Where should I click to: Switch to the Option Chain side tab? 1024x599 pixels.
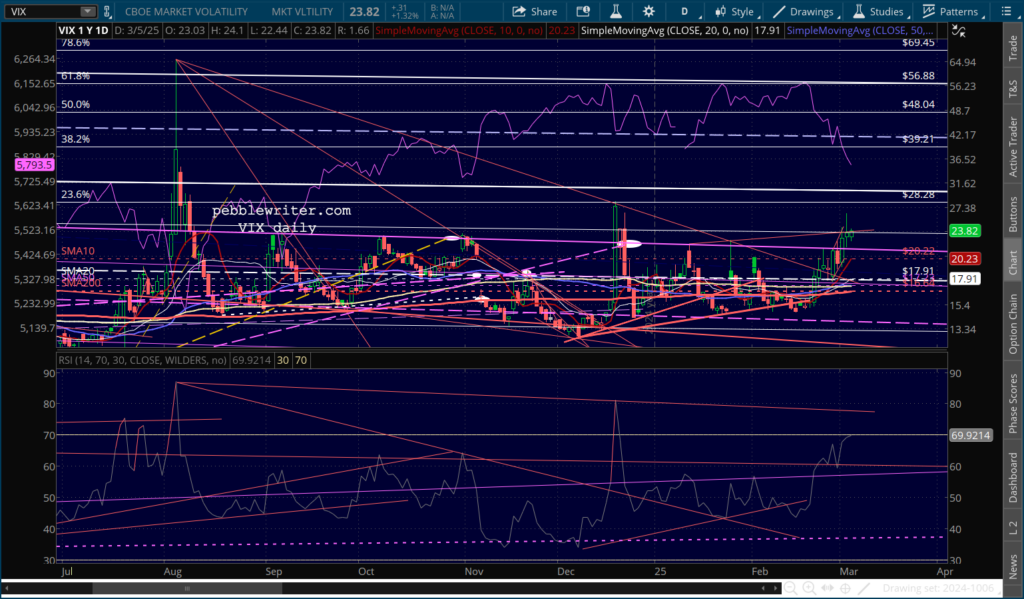coord(1013,318)
